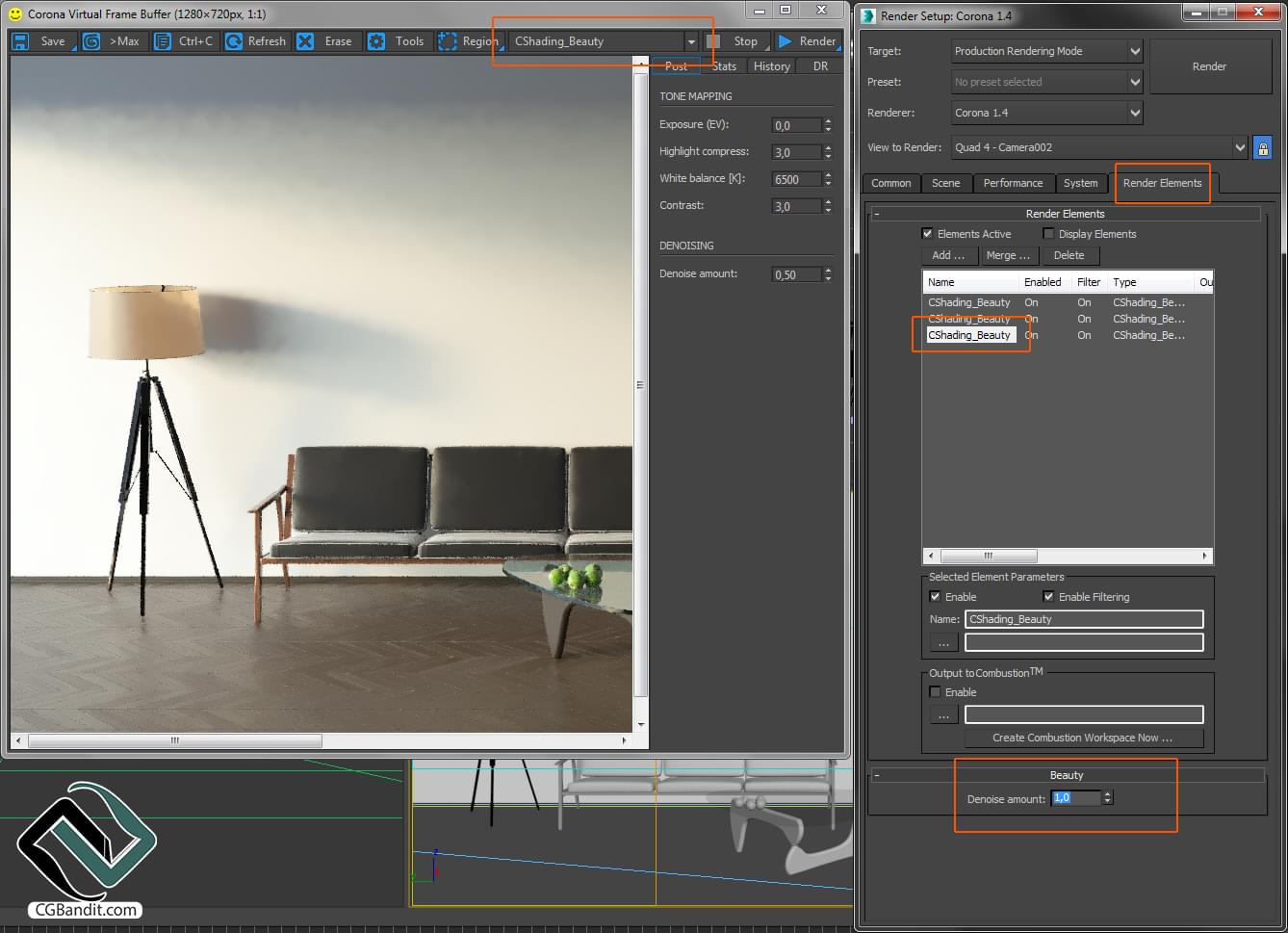Screen dimensions: 1288x933
Task: Click the large Render button in Render Setup
Action: [1210, 66]
